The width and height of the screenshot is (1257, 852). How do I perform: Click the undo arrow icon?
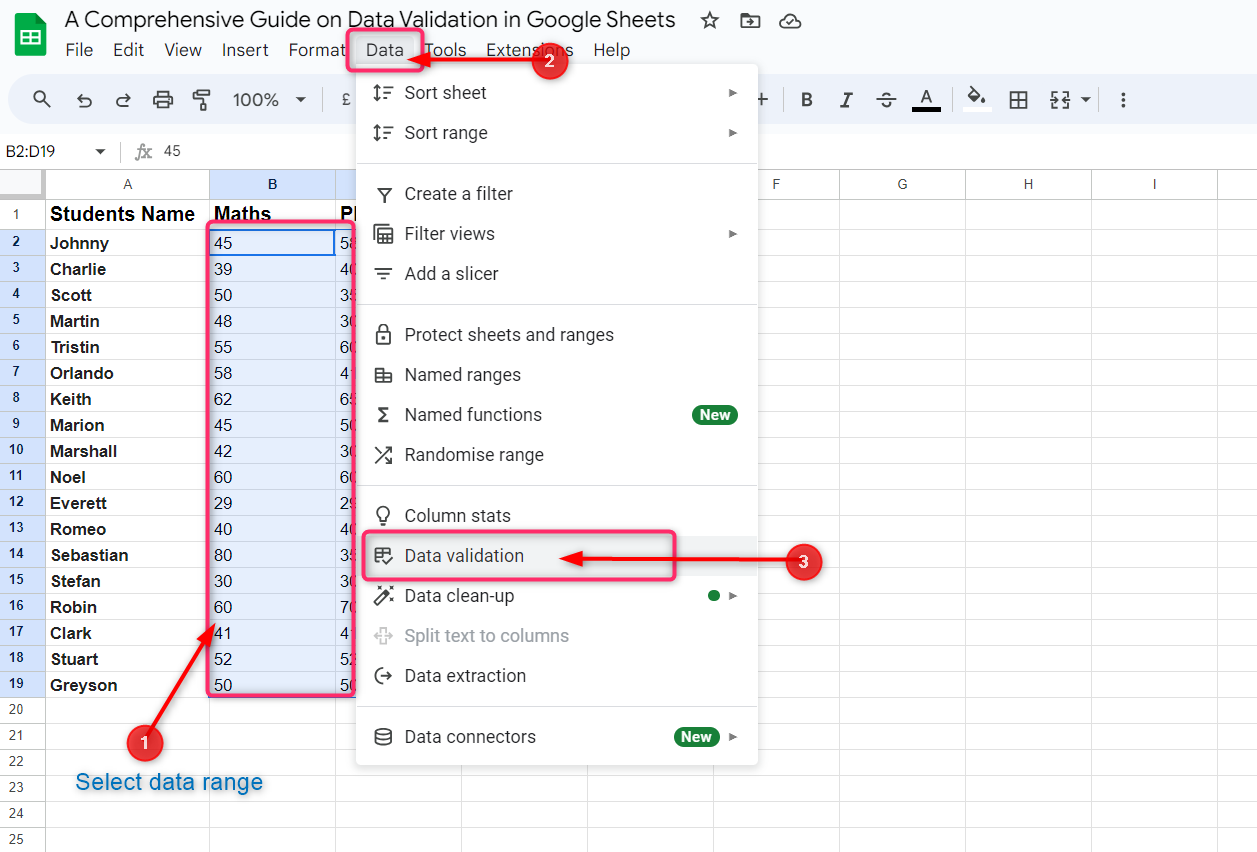[85, 99]
